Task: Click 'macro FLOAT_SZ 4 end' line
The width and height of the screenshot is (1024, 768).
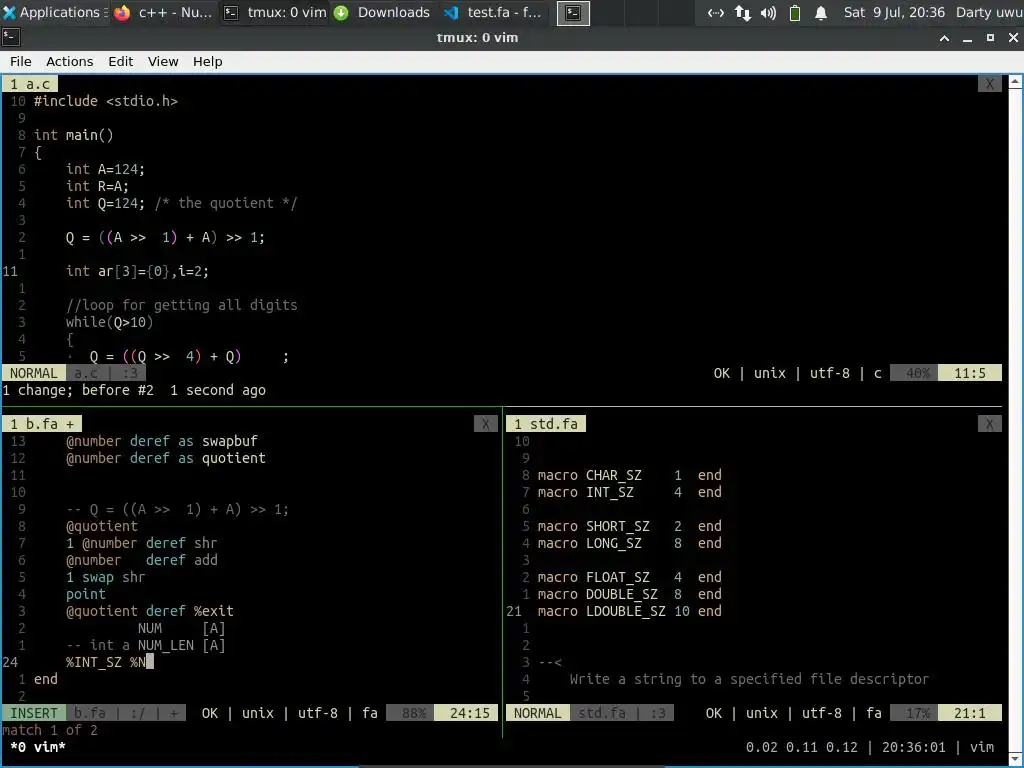Action: click(x=630, y=577)
